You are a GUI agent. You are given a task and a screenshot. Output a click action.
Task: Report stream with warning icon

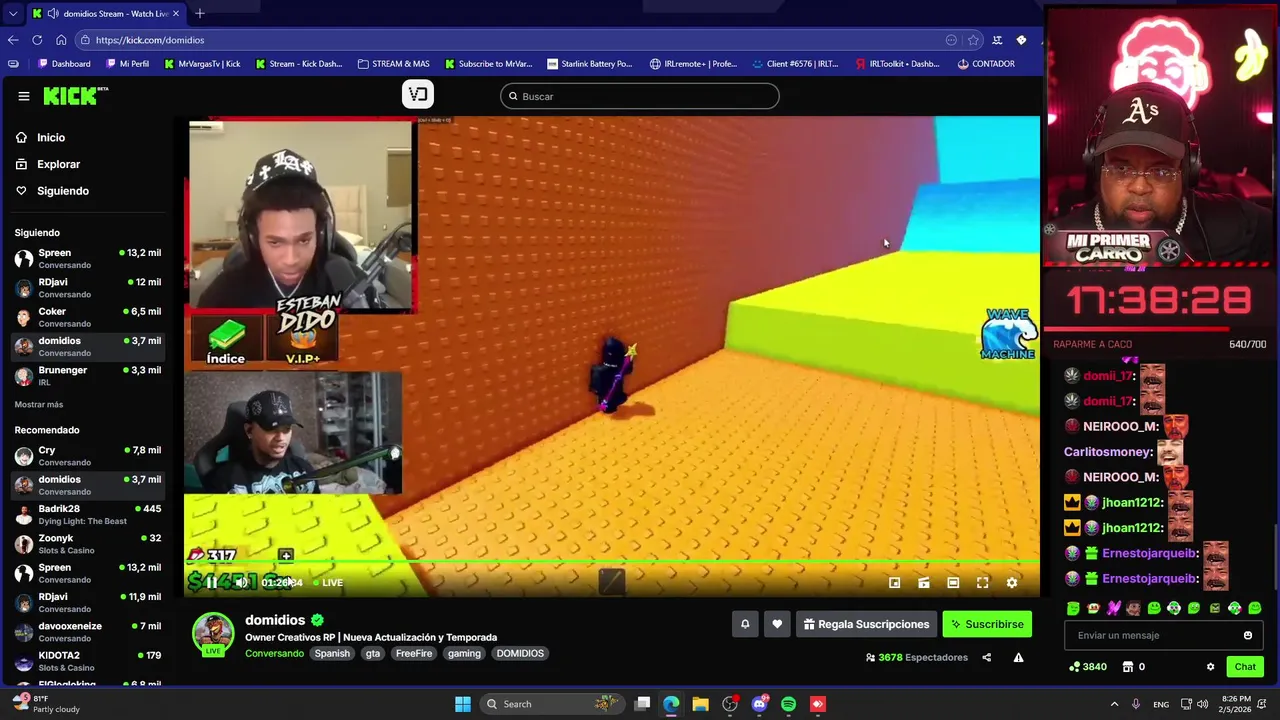pos(1018,657)
